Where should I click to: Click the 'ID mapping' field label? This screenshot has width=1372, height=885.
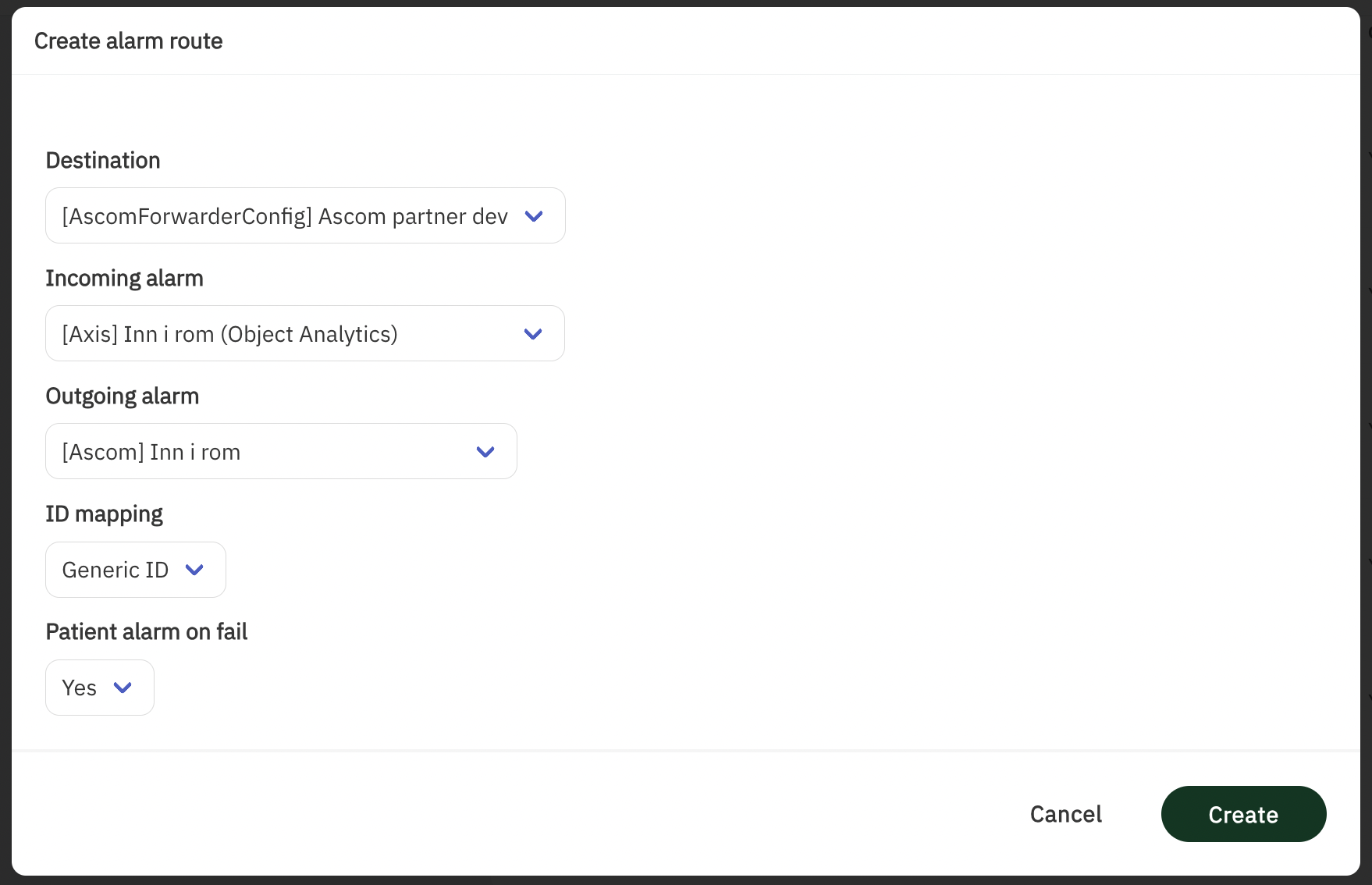(105, 514)
